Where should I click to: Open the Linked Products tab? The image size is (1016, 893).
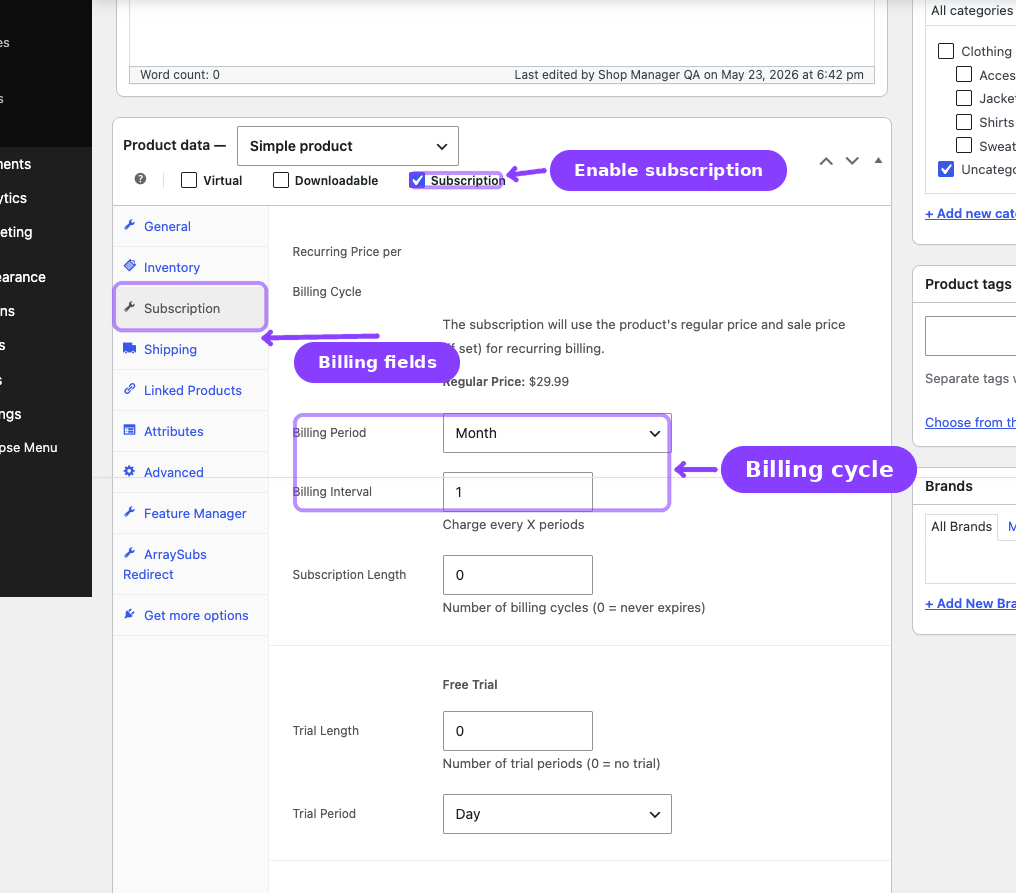coord(190,390)
